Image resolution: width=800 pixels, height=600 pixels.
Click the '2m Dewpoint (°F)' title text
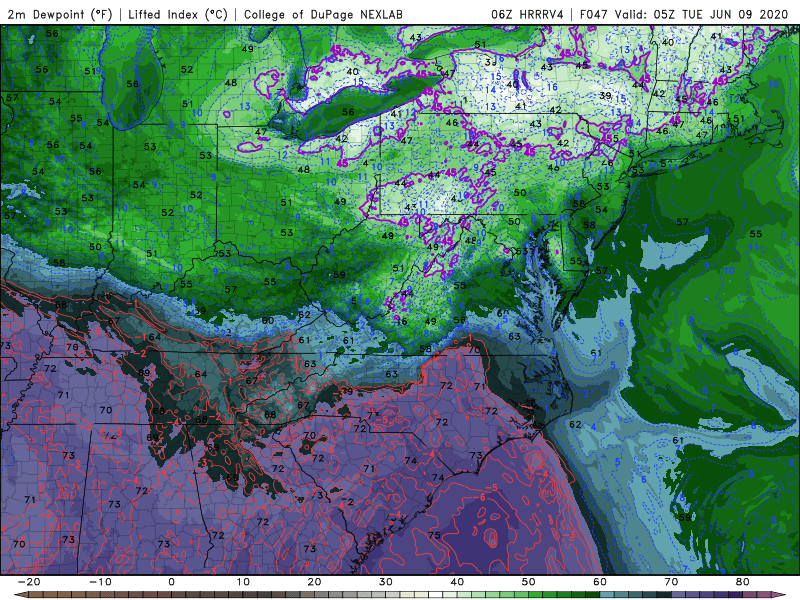[x=59, y=15]
